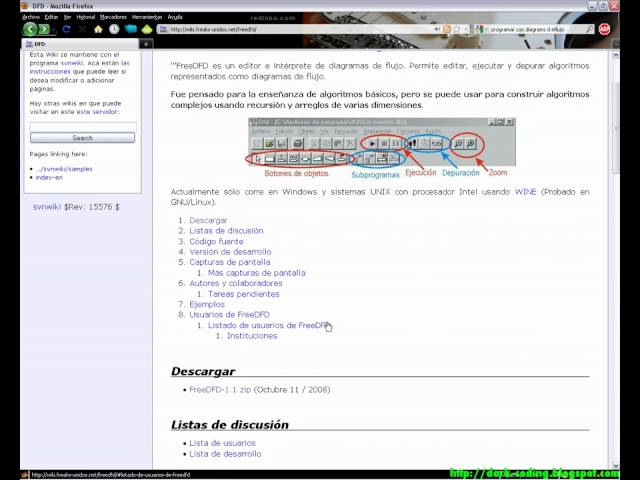Go to Listas de discusión contents entry
Image resolution: width=640 pixels, height=480 pixels.
click(226, 231)
